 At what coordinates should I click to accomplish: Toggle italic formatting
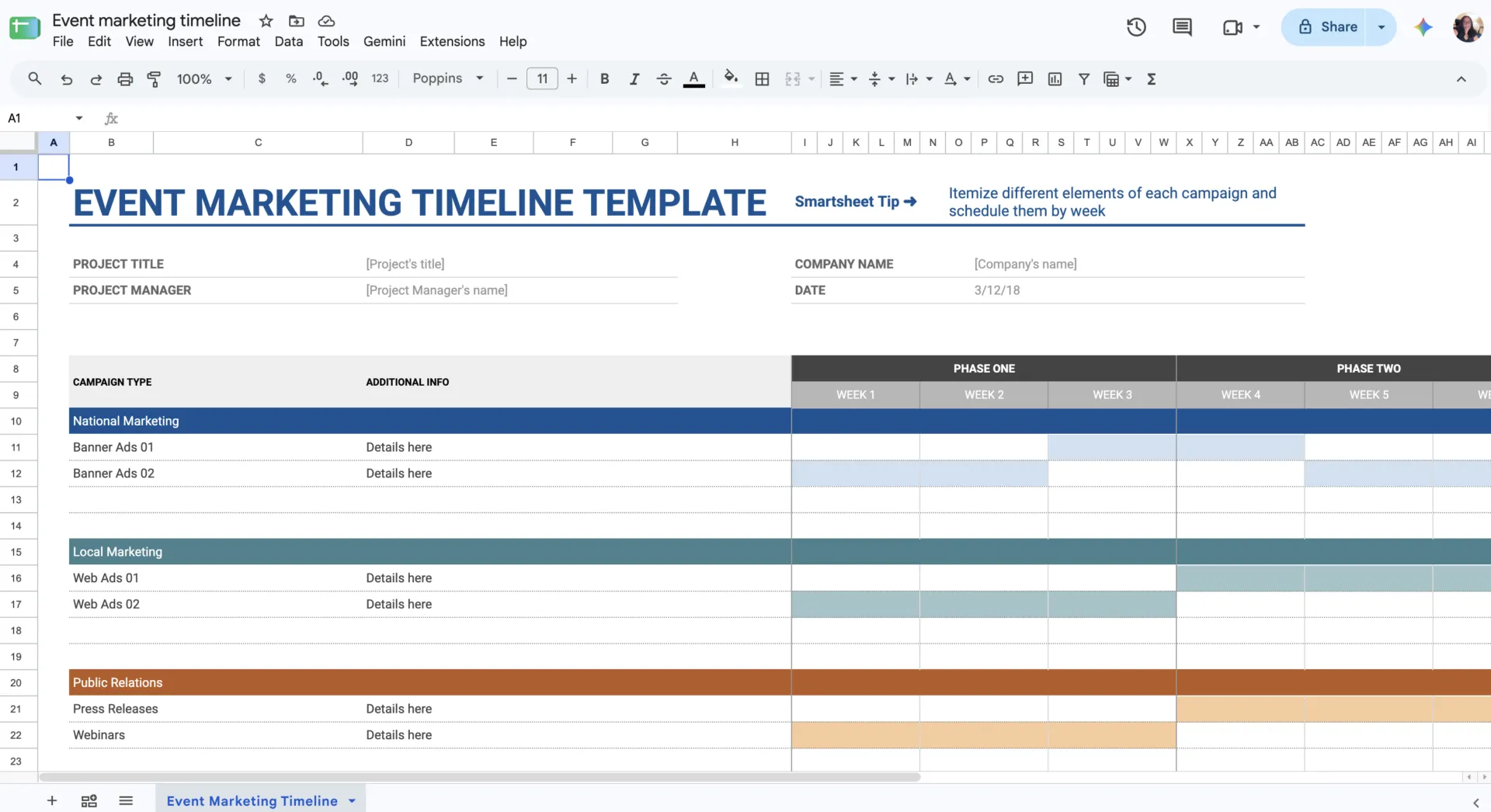(634, 78)
